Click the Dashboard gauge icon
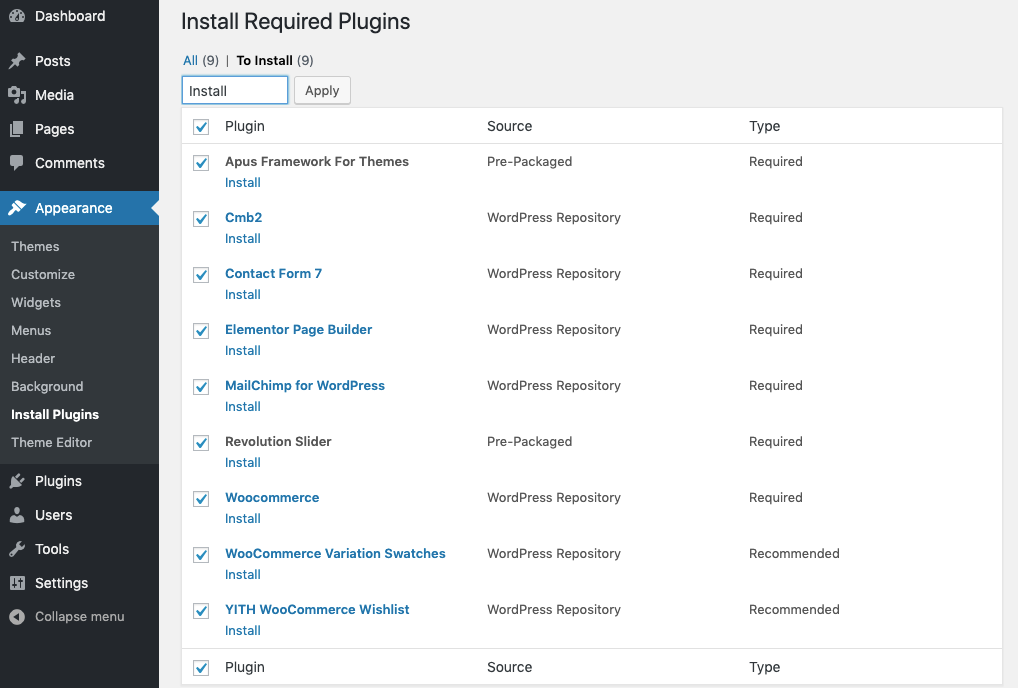 (17, 16)
